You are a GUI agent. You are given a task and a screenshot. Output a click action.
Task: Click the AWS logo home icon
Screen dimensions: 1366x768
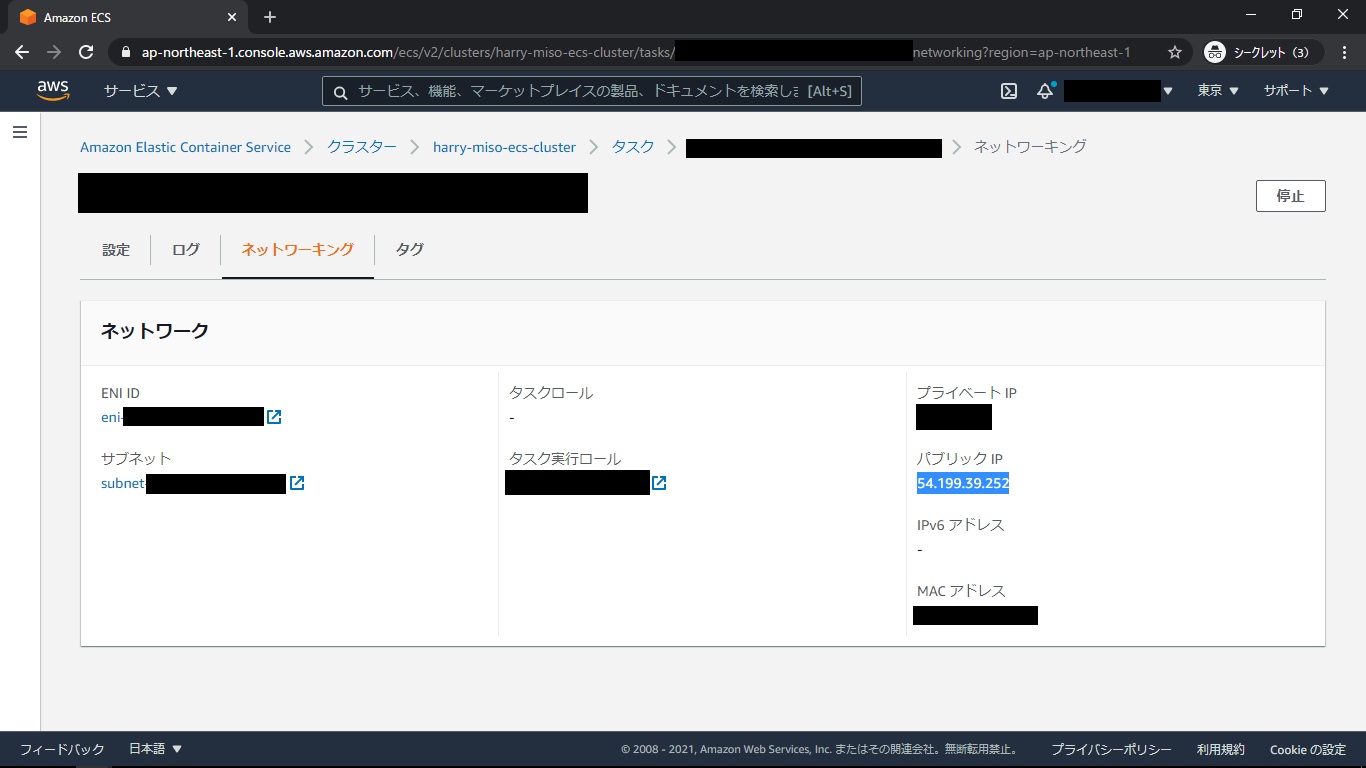(53, 91)
